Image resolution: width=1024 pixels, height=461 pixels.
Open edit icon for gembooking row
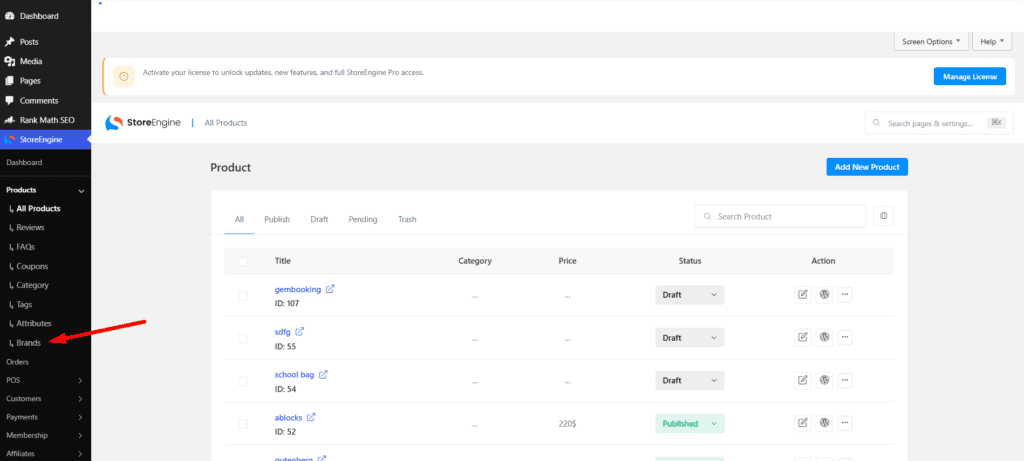[x=803, y=294]
